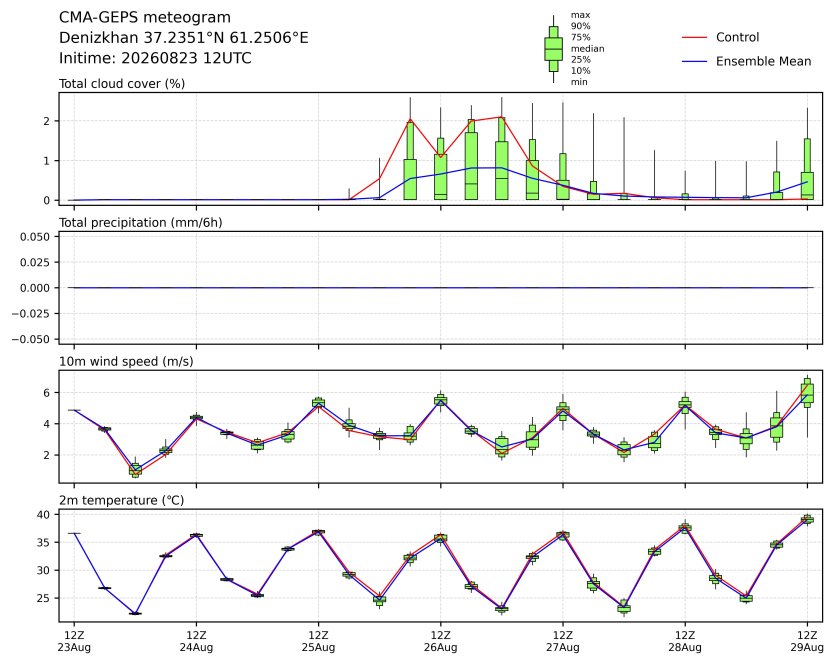Click the 12Z 29Aug axis label

click(807, 642)
